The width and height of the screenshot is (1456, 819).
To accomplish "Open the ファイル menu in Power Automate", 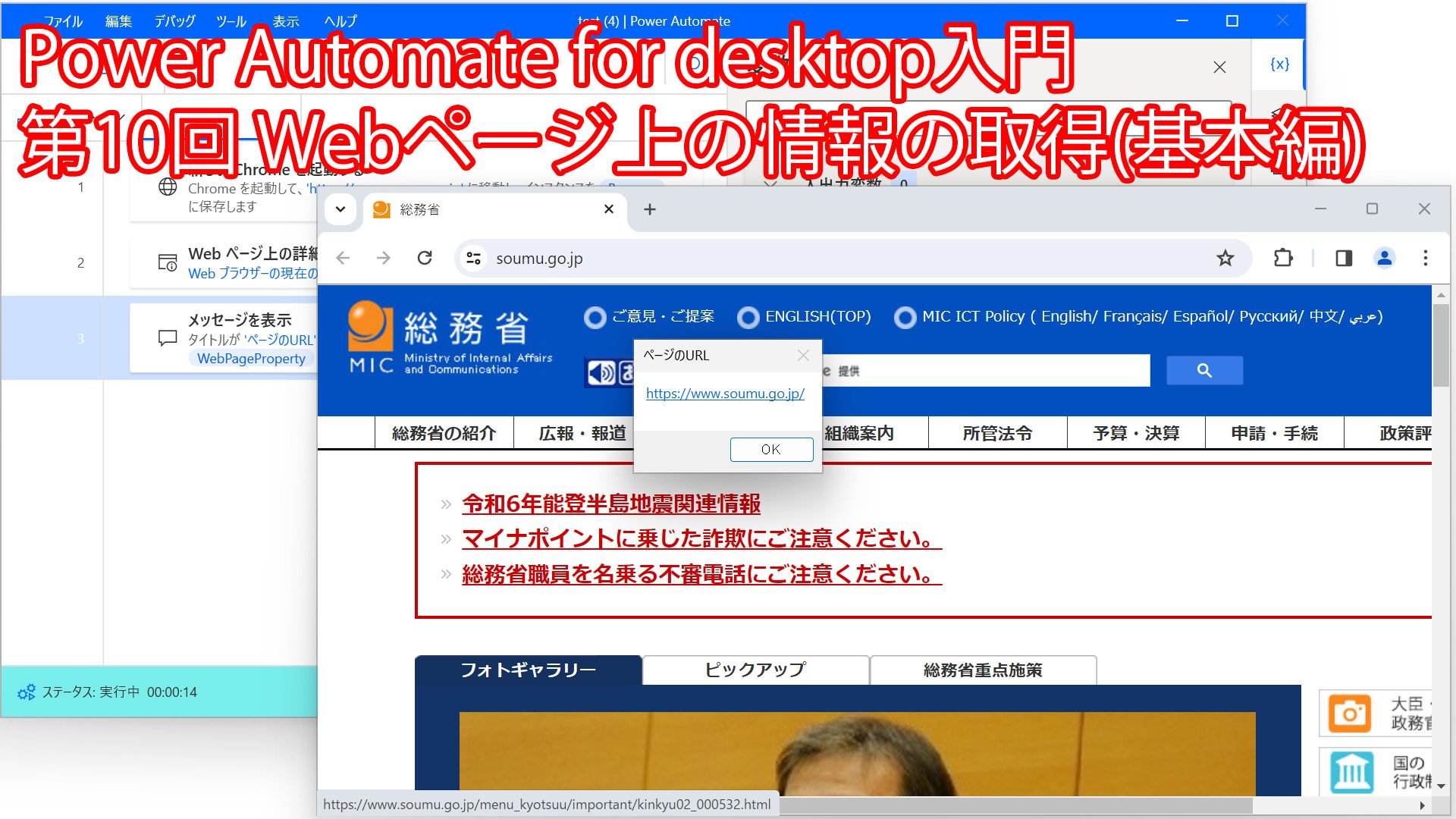I will (63, 21).
